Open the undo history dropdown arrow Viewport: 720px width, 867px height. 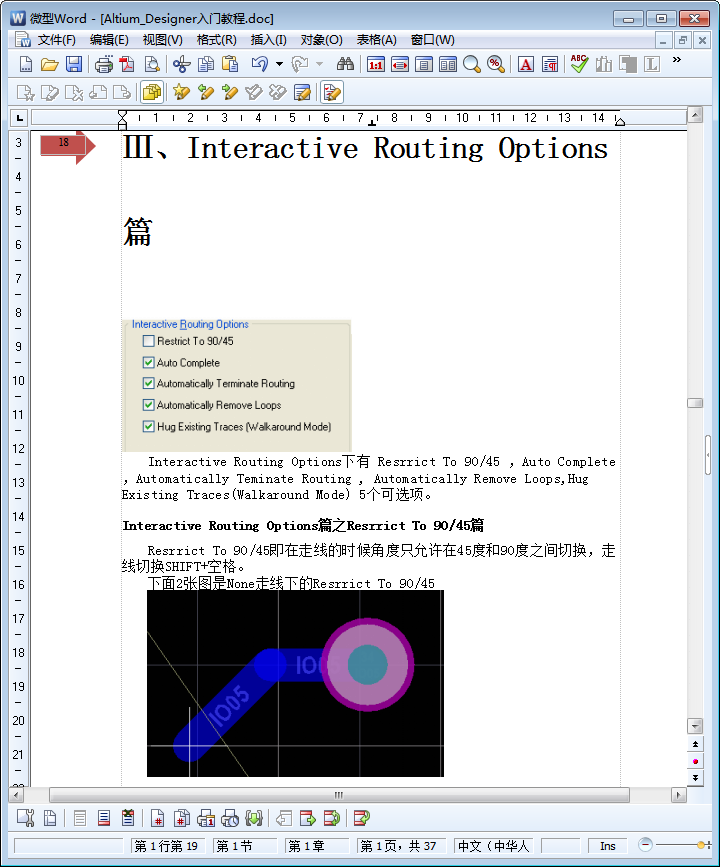pyautogui.click(x=279, y=64)
